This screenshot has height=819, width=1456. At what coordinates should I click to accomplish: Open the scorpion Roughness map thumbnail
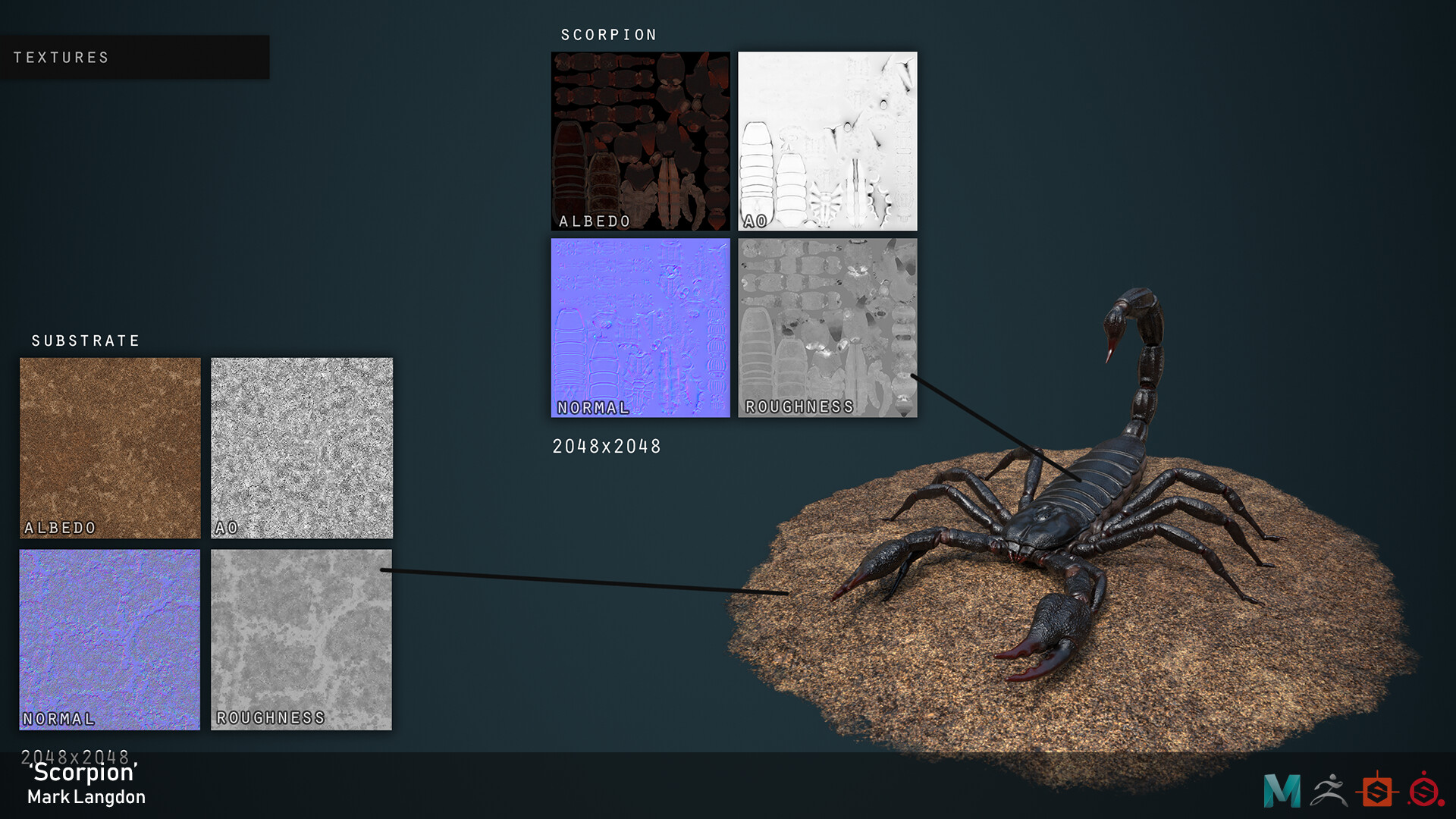pos(827,328)
